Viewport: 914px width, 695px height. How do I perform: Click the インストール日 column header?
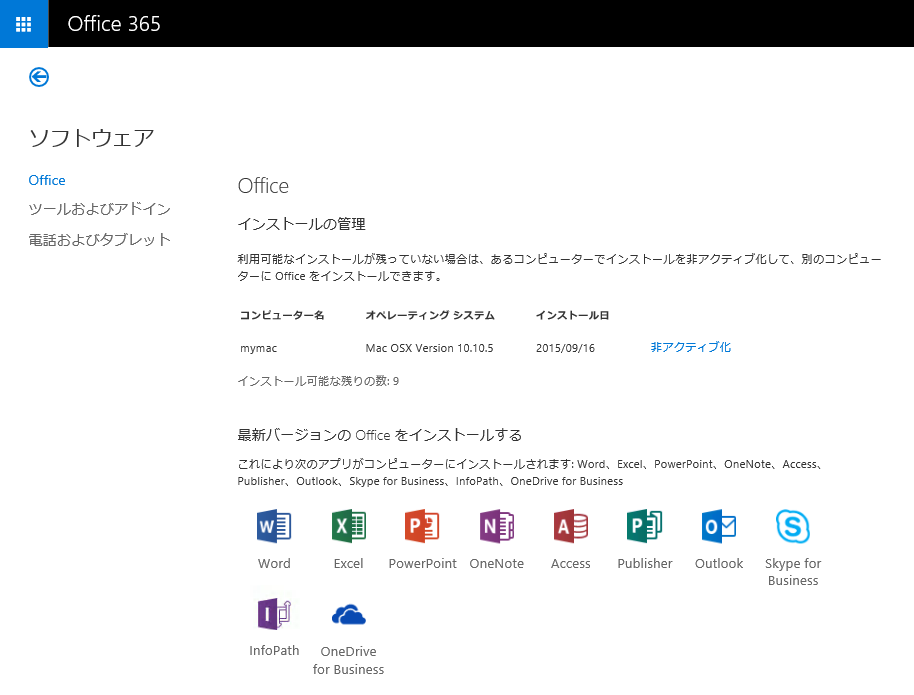coord(572,315)
